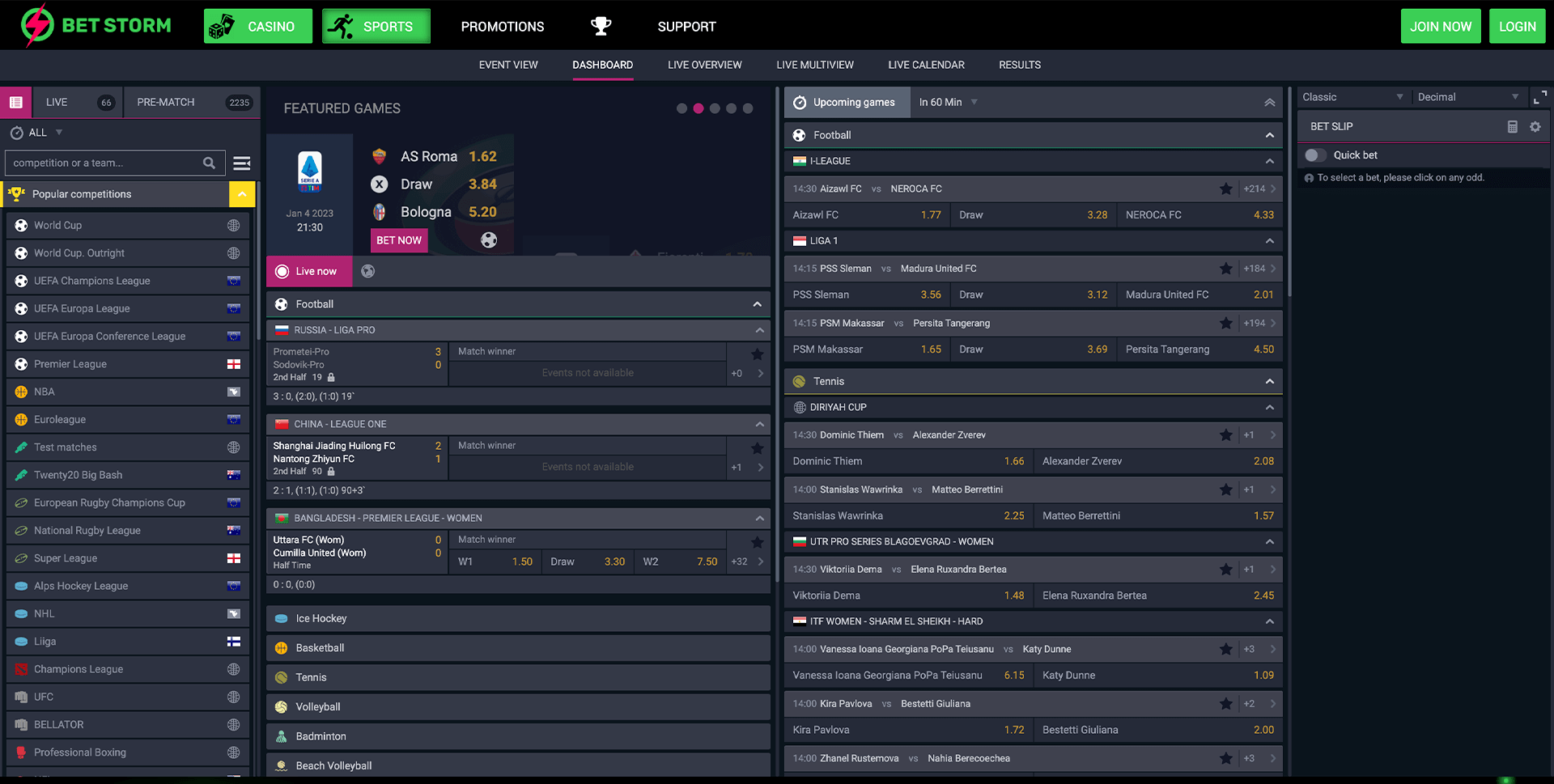This screenshot has height=784, width=1554.
Task: Open the hamburger list menu beside search
Action: (x=241, y=163)
